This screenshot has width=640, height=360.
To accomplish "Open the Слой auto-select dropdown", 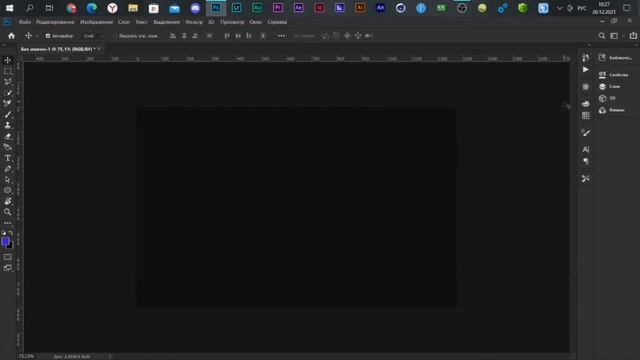I will pos(93,36).
